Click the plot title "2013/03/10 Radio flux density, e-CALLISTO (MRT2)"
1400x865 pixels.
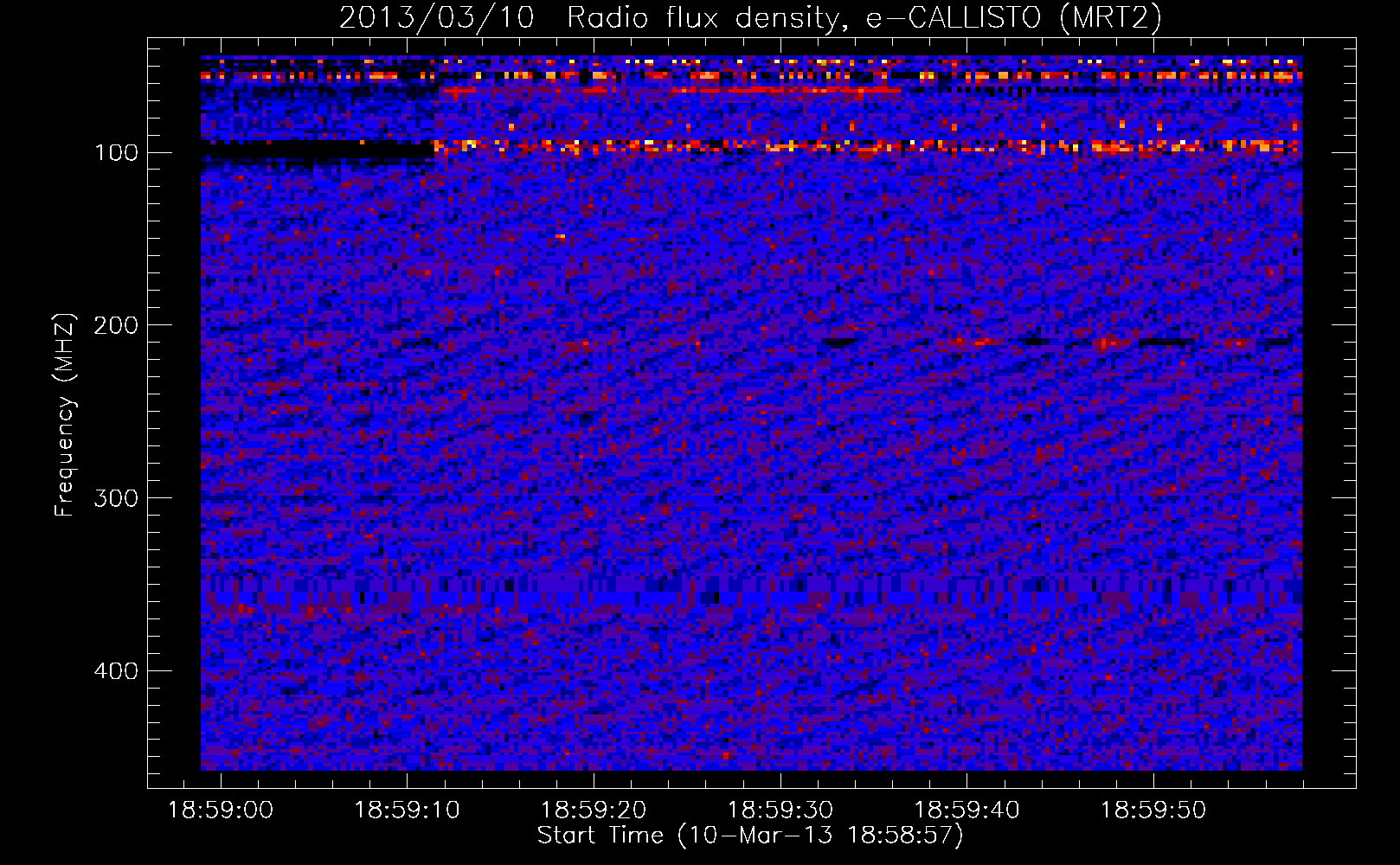[x=749, y=17]
